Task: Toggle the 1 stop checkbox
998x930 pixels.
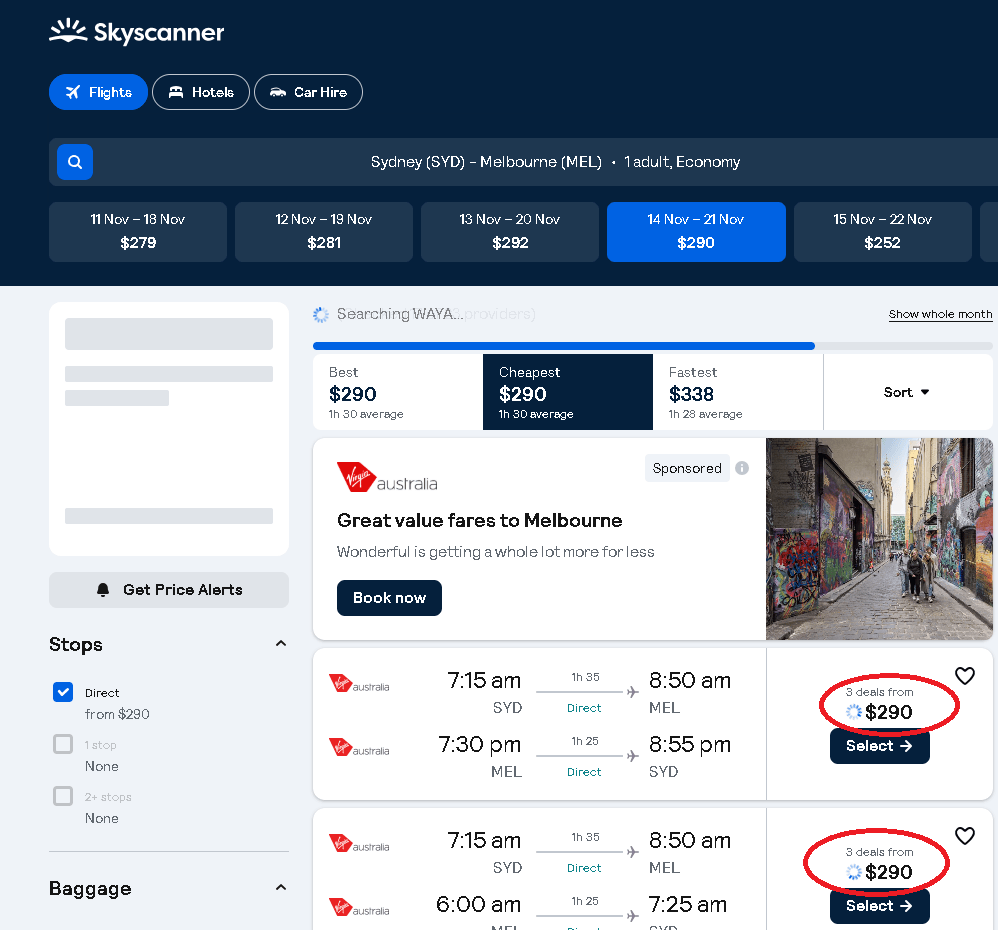Action: [63, 744]
